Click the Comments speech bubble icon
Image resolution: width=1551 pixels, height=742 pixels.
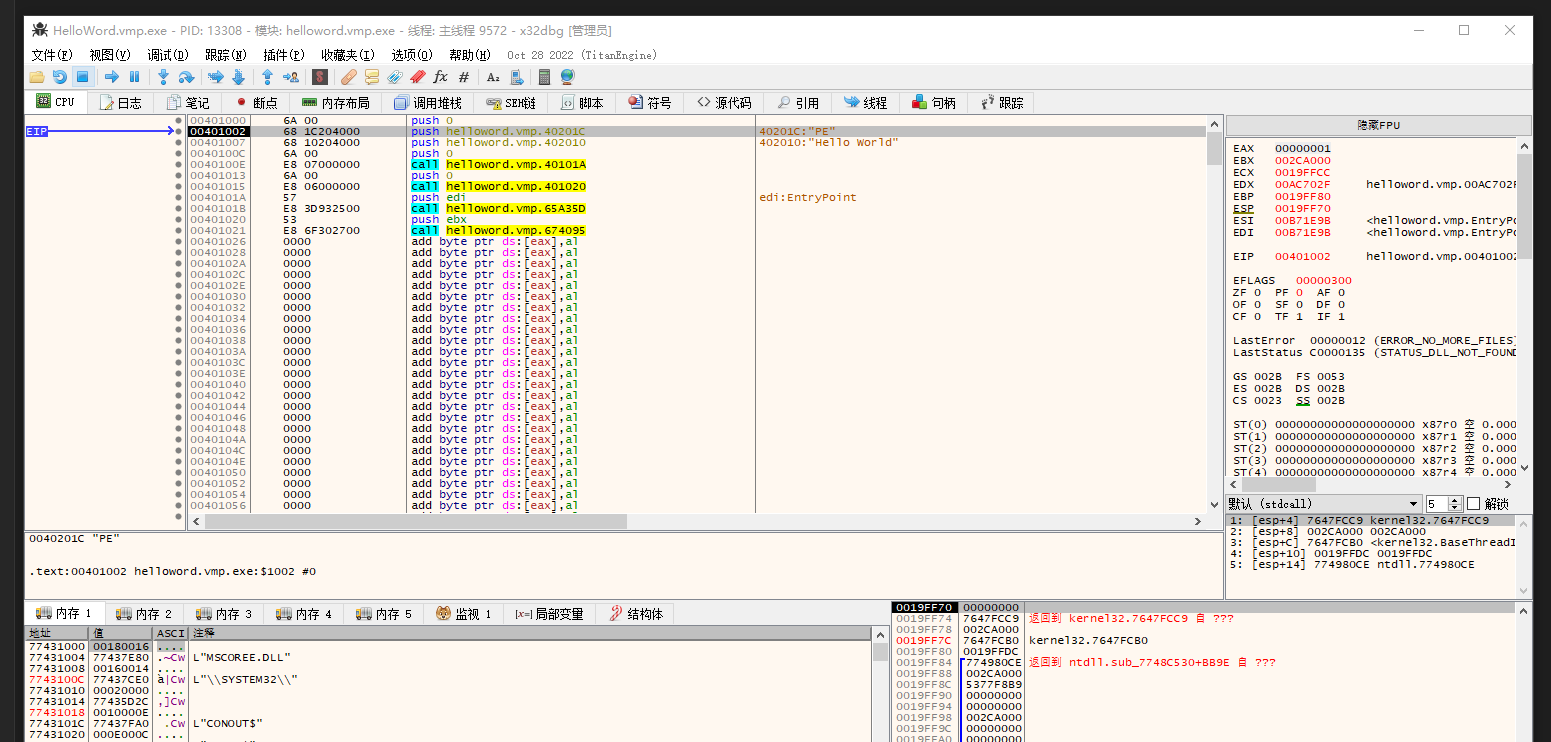[371, 77]
